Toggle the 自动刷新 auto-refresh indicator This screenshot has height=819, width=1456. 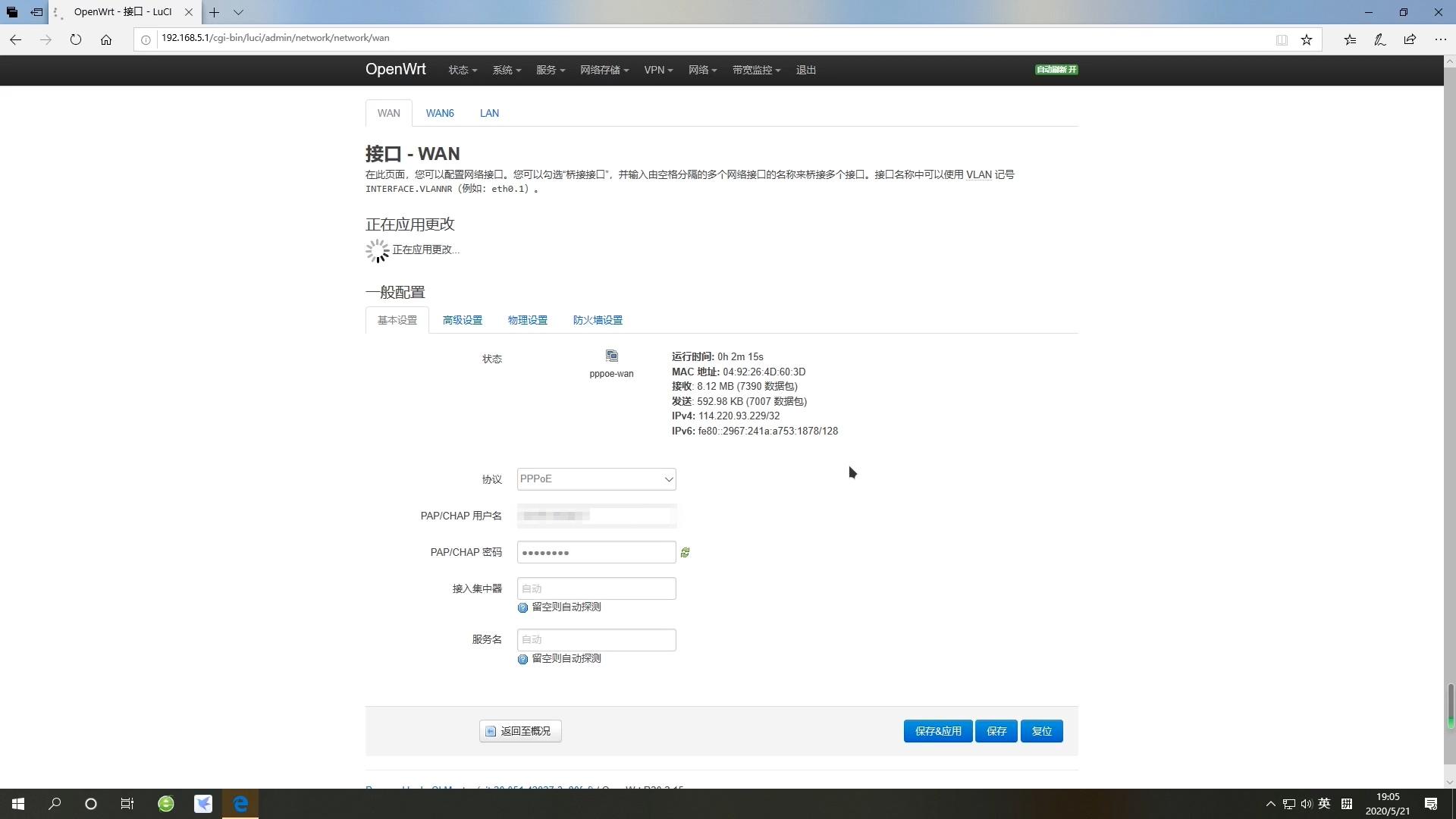click(1056, 70)
